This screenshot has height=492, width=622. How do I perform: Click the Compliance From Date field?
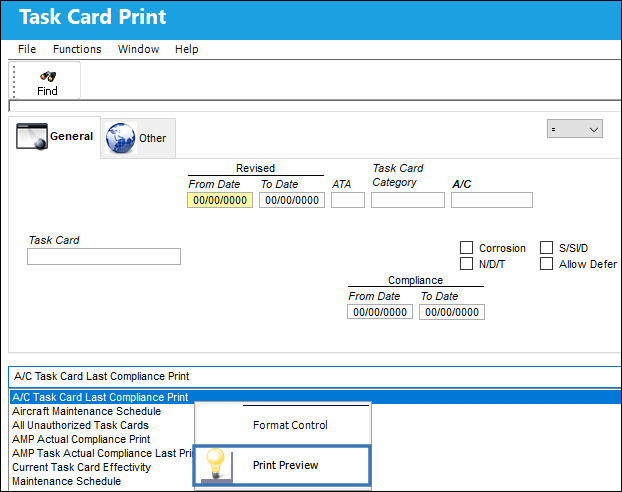coord(380,312)
